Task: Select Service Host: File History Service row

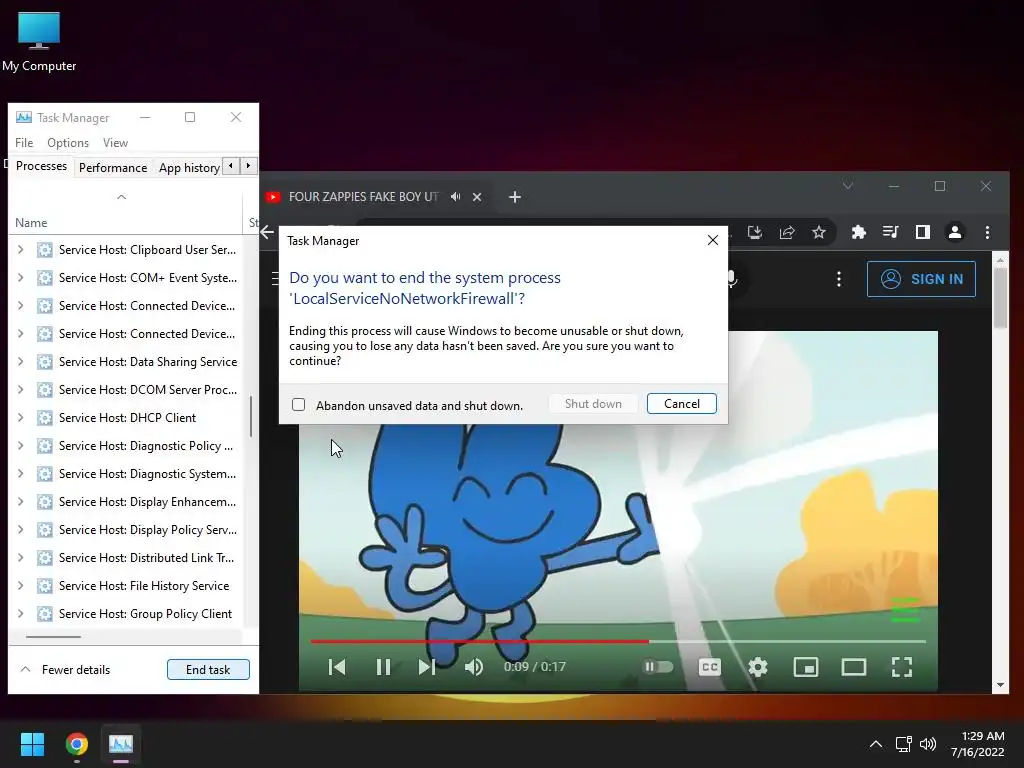Action: pos(127,586)
